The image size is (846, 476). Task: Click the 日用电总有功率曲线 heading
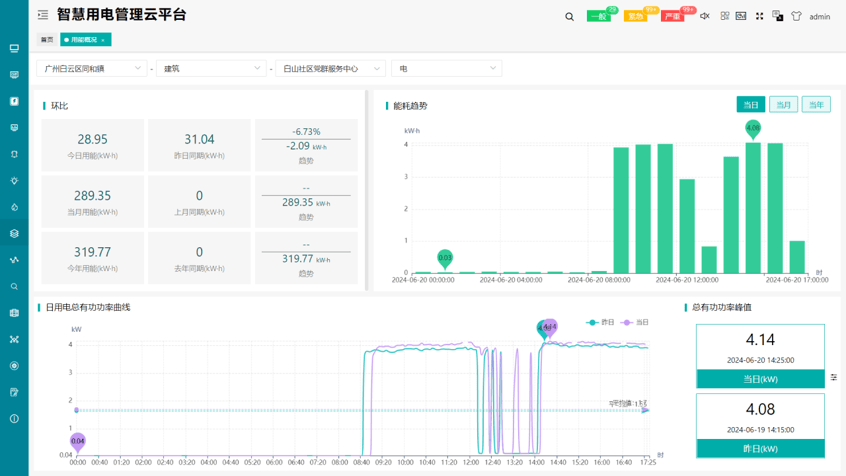88,307
